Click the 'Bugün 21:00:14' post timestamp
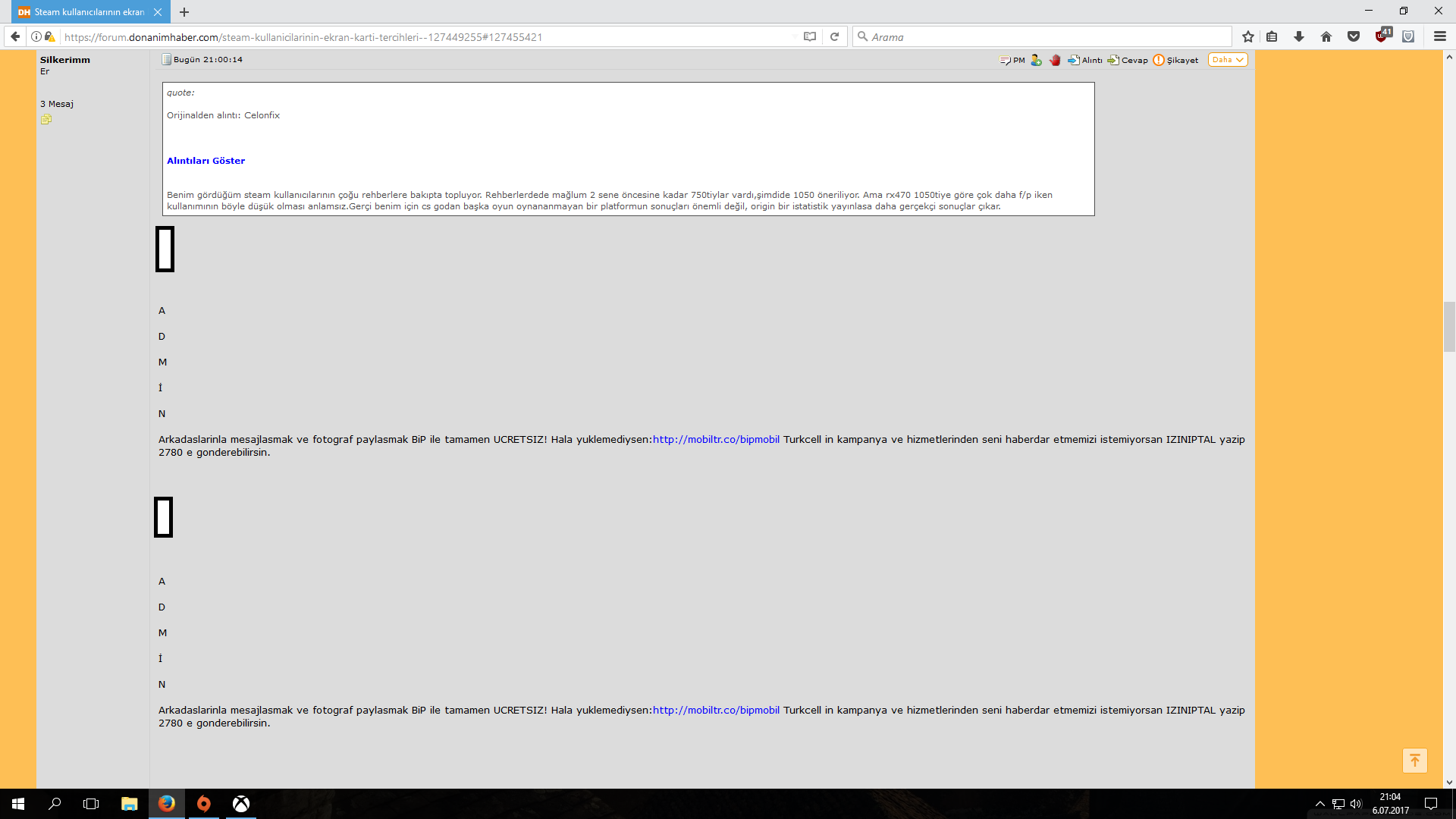Image resolution: width=1456 pixels, height=819 pixels. (208, 59)
